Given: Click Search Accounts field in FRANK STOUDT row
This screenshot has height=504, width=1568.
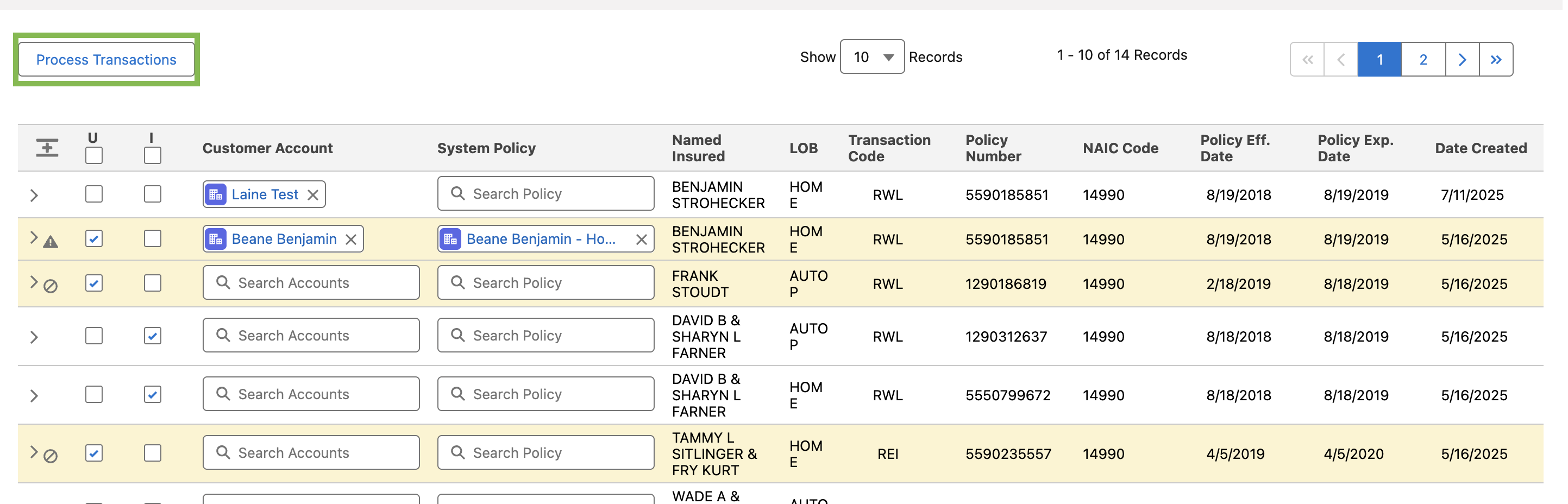Looking at the screenshot, I should (311, 282).
